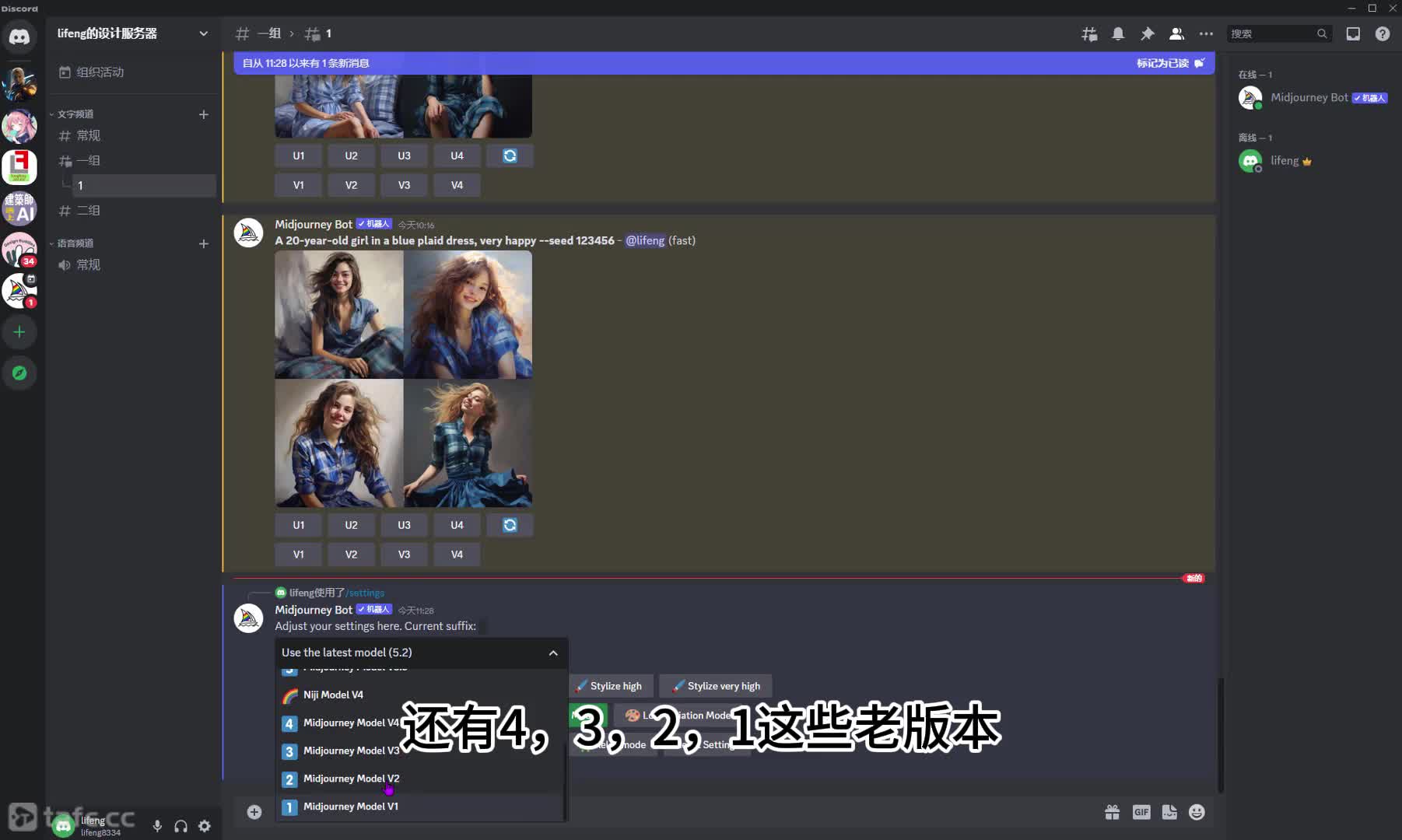Select the 常规 text channel
The height and width of the screenshot is (840, 1402).
tap(132, 135)
